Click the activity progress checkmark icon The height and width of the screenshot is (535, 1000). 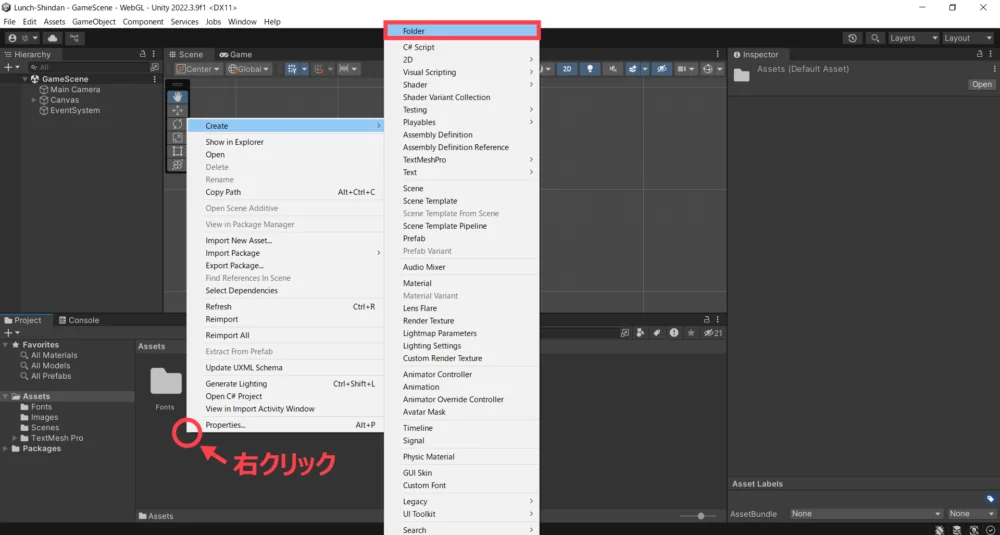[990, 529]
